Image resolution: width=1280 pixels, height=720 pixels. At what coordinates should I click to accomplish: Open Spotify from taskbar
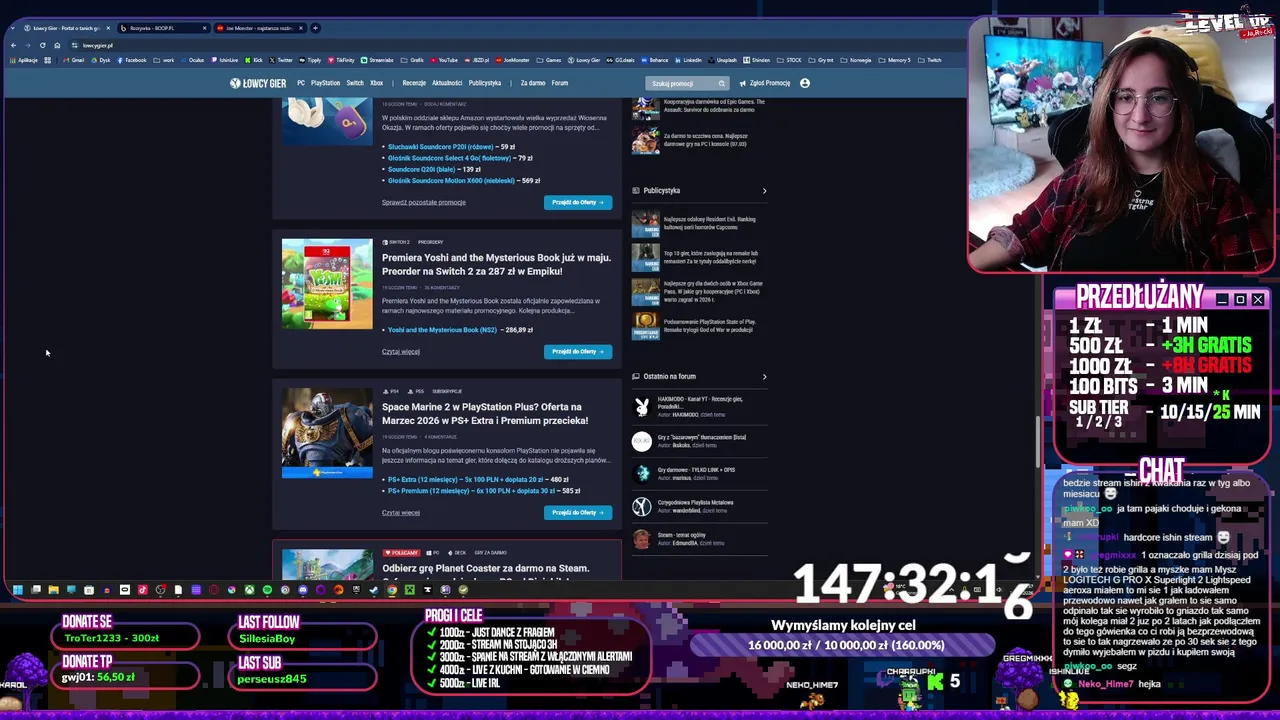[267, 590]
